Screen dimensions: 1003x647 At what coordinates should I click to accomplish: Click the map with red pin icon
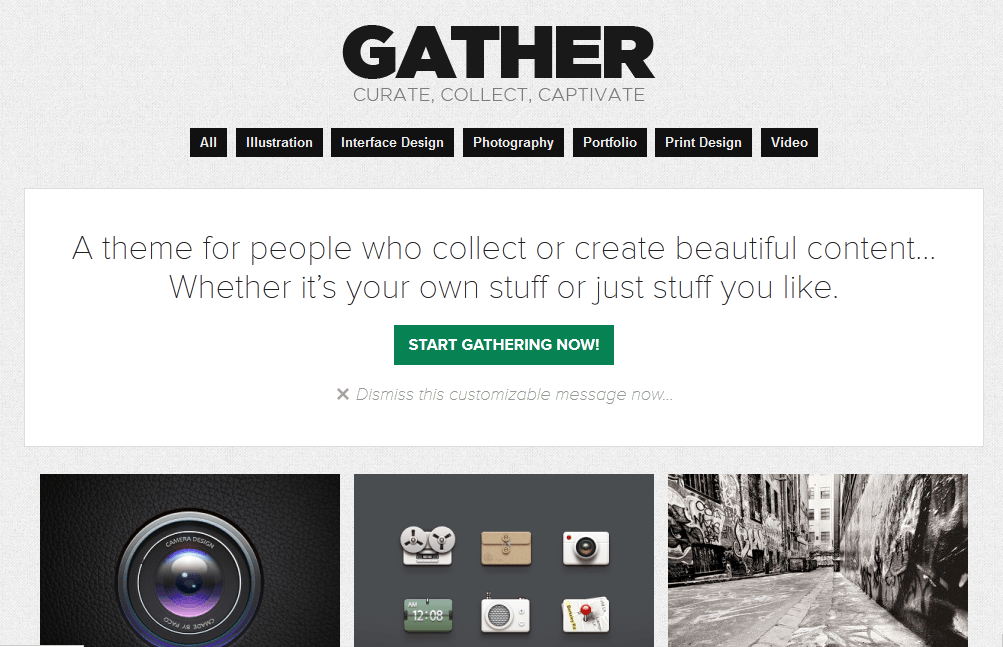[585, 614]
